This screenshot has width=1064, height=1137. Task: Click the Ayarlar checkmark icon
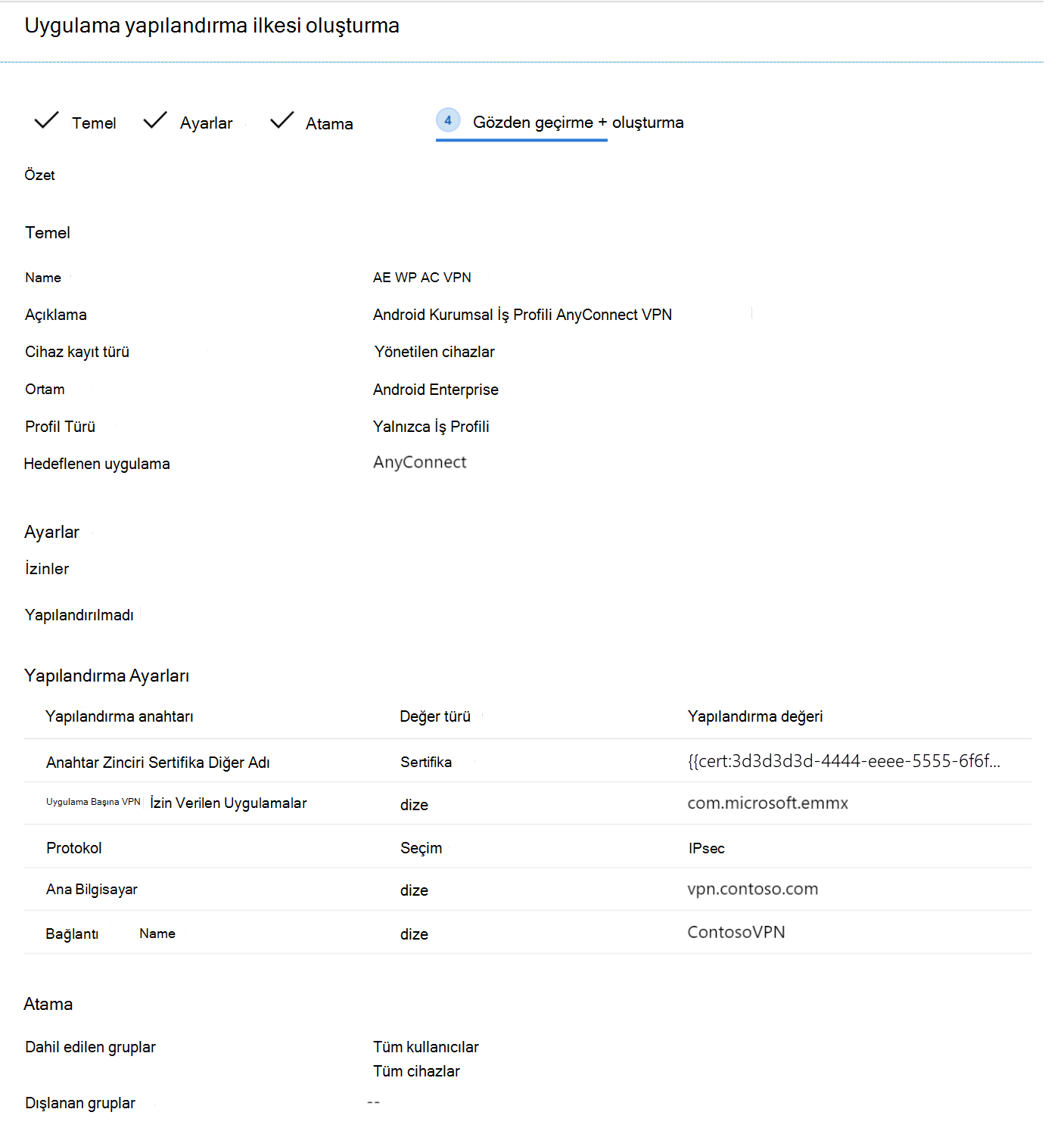point(155,120)
